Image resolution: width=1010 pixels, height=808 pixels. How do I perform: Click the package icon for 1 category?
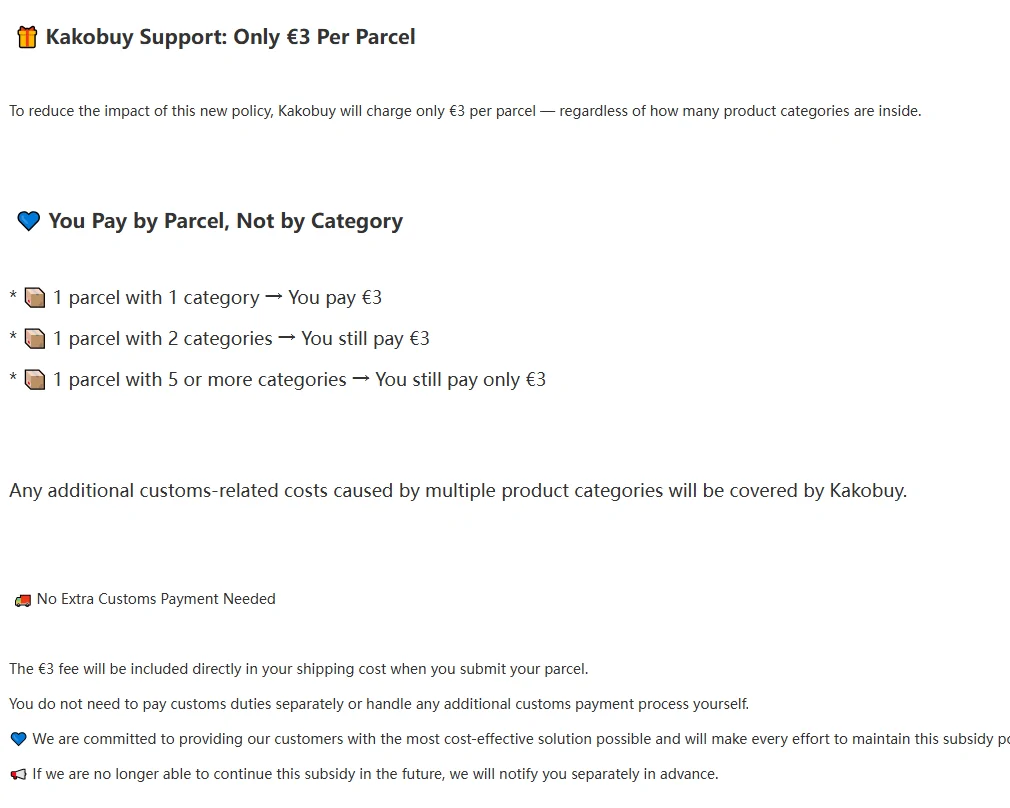pyautogui.click(x=35, y=298)
